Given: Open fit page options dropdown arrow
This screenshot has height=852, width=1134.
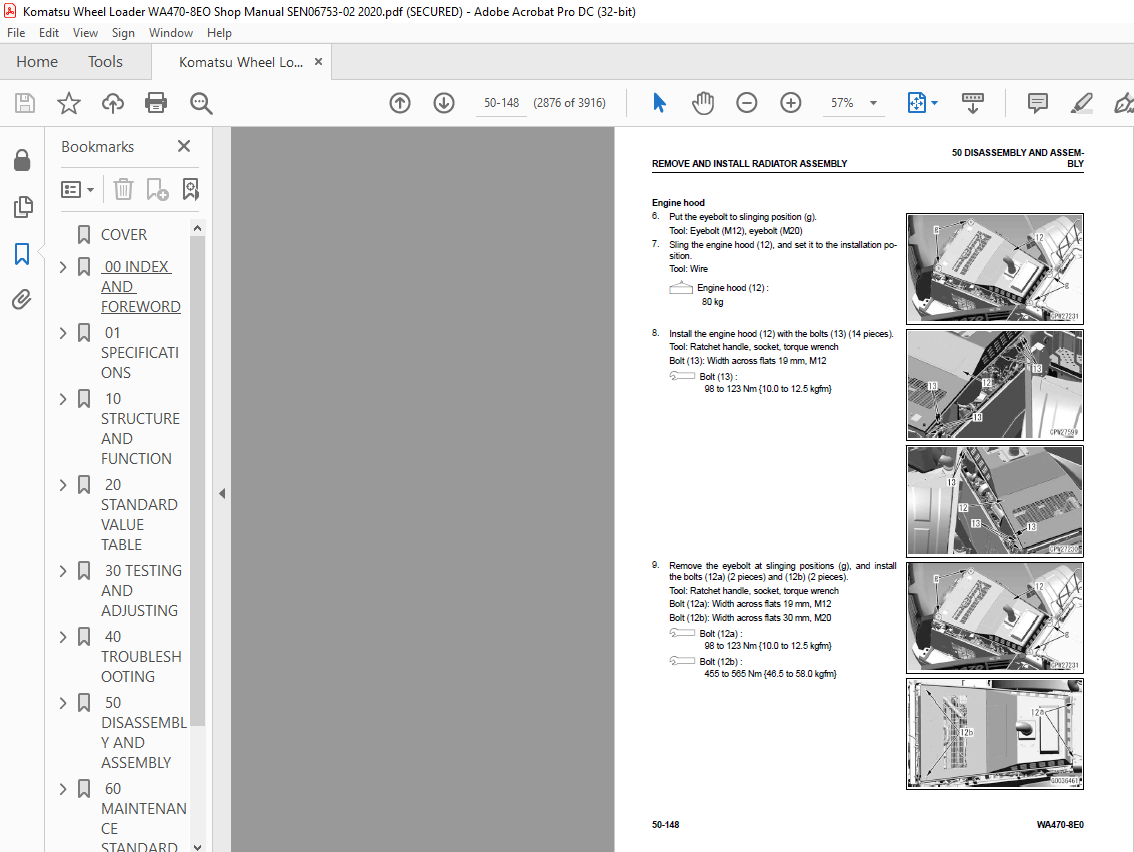Looking at the screenshot, I should [x=934, y=103].
